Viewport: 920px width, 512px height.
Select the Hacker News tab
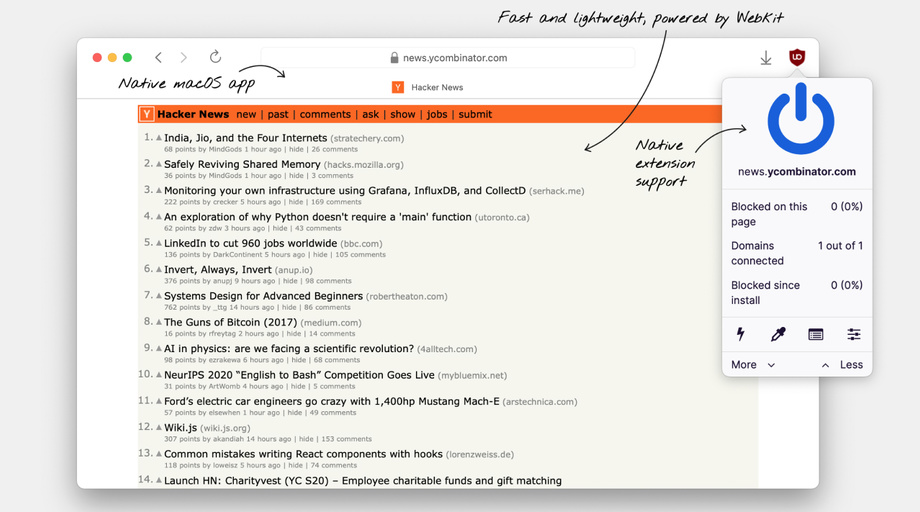tap(428, 87)
